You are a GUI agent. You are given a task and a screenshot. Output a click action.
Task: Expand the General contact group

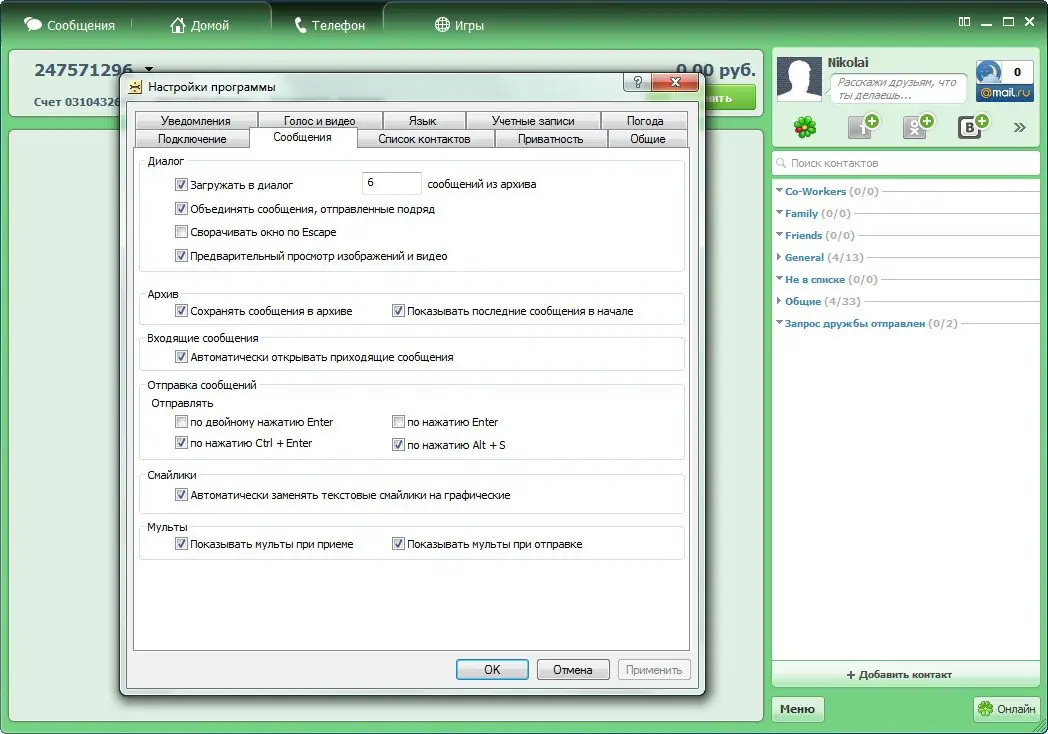779,257
